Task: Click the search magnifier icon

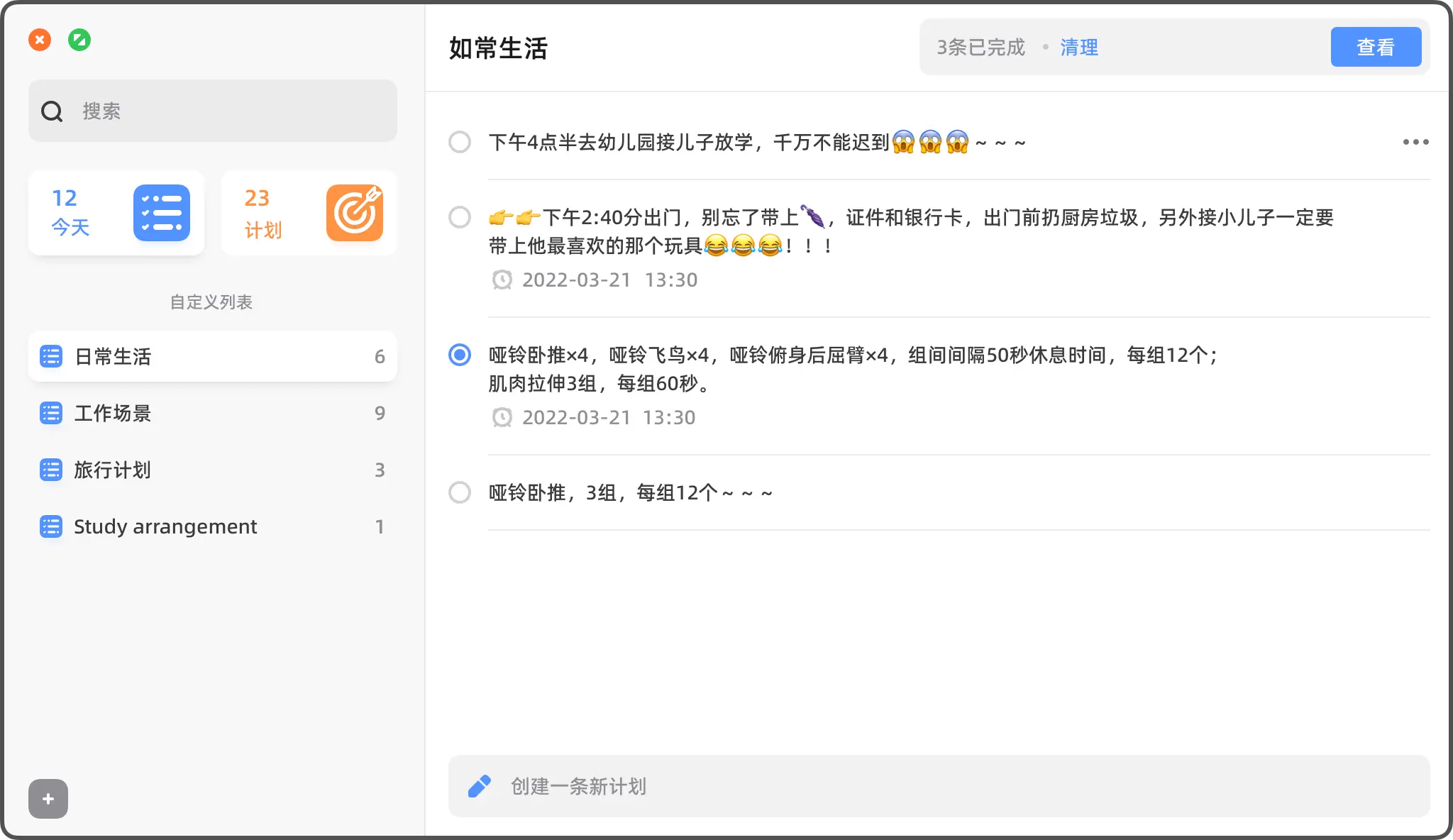Action: tap(52, 111)
